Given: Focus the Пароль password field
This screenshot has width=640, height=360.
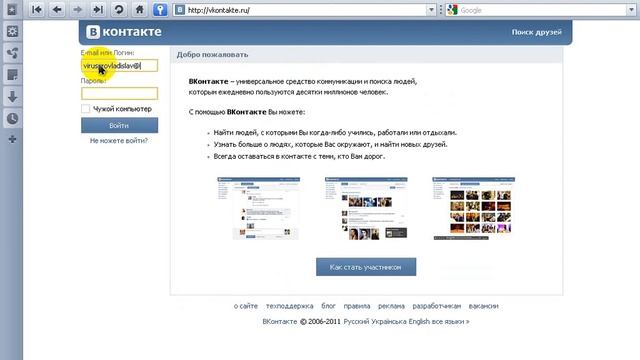Looking at the screenshot, I should click(119, 93).
